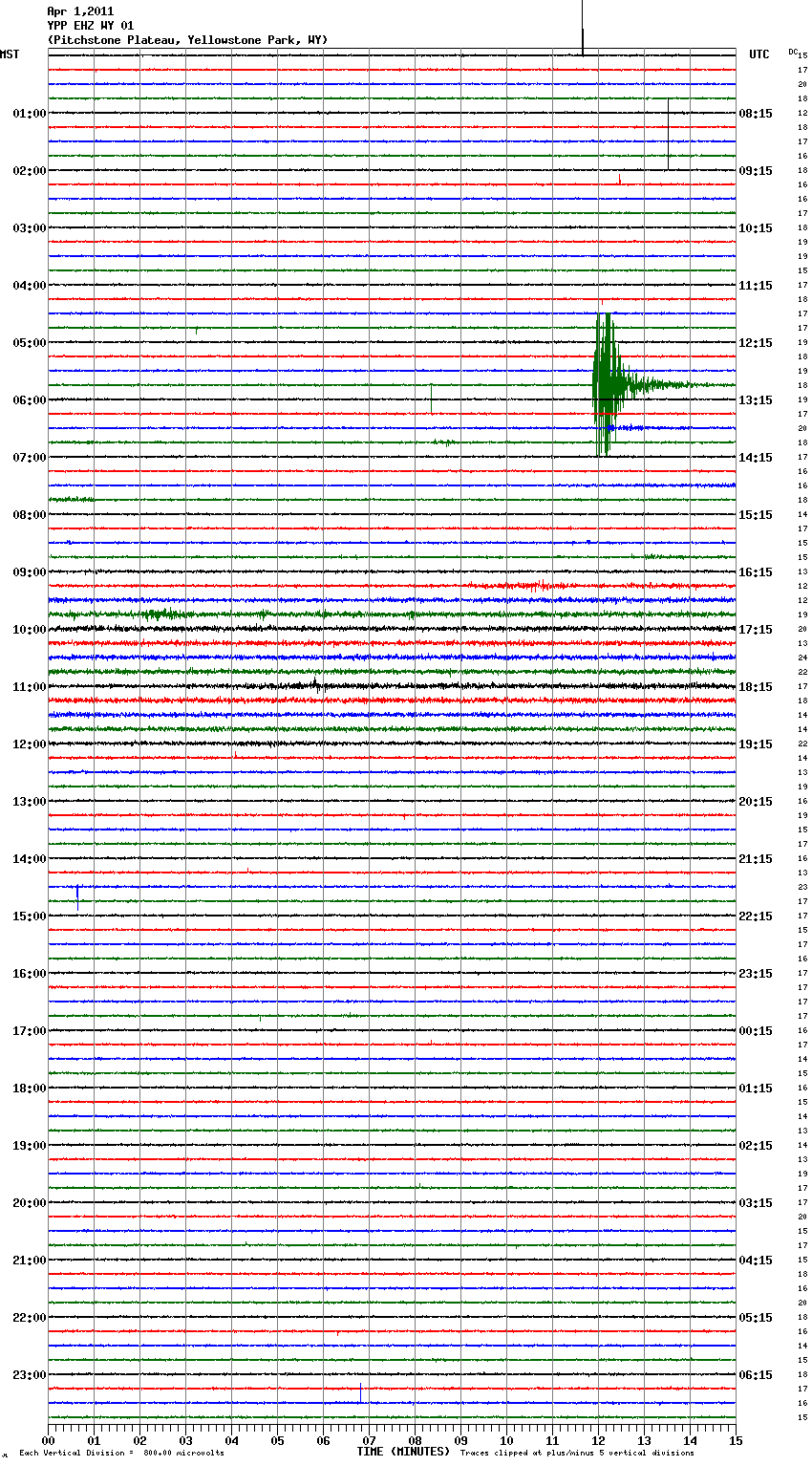The height and width of the screenshot is (1466, 812).
Task: Click the 06:15 UTC time label
Action: [756, 1375]
